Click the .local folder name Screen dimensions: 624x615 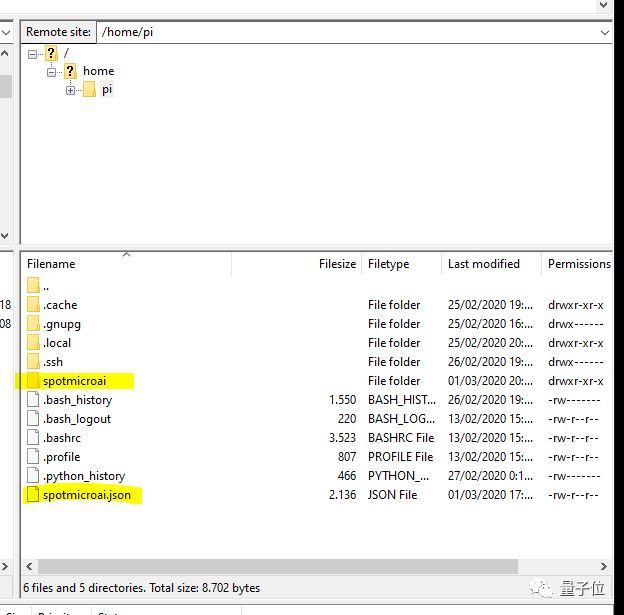(x=57, y=343)
